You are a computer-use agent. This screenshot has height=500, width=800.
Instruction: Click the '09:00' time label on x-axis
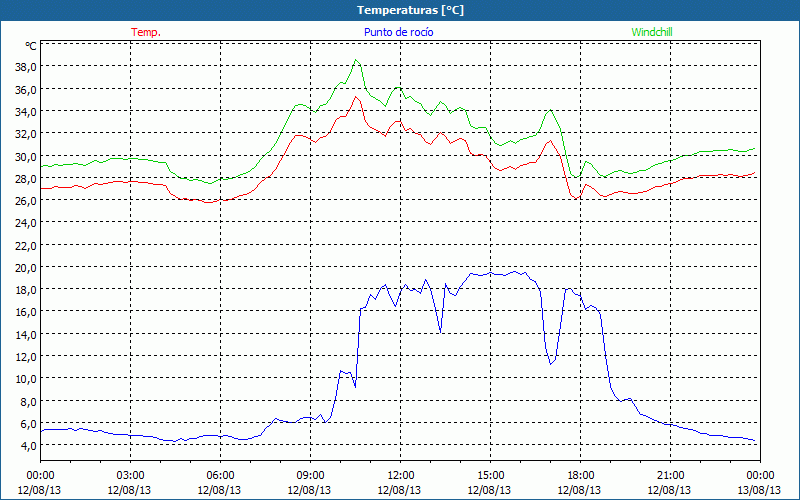click(310, 476)
